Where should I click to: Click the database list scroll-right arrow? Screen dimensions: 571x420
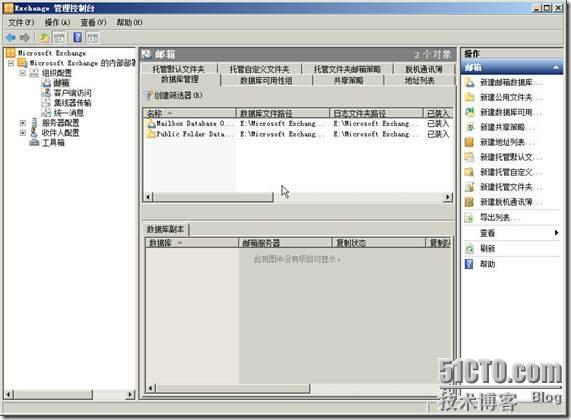448,197
